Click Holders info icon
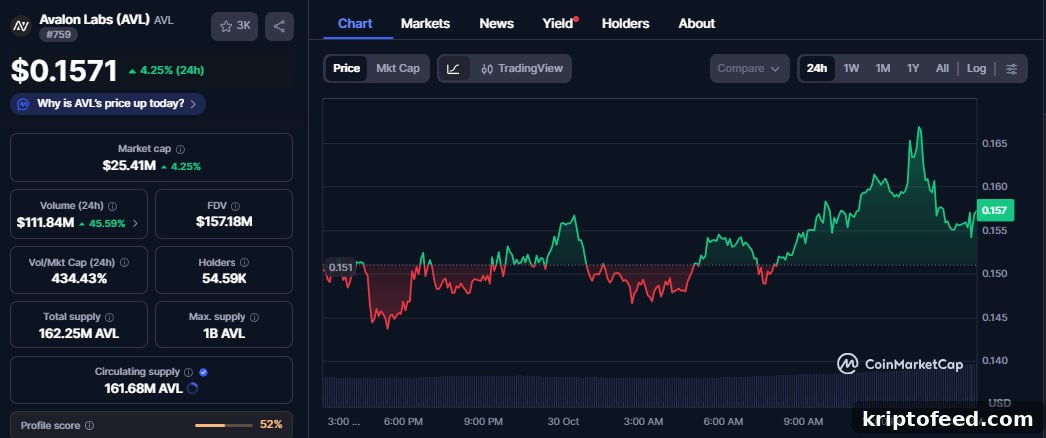1046x438 pixels. 244,263
